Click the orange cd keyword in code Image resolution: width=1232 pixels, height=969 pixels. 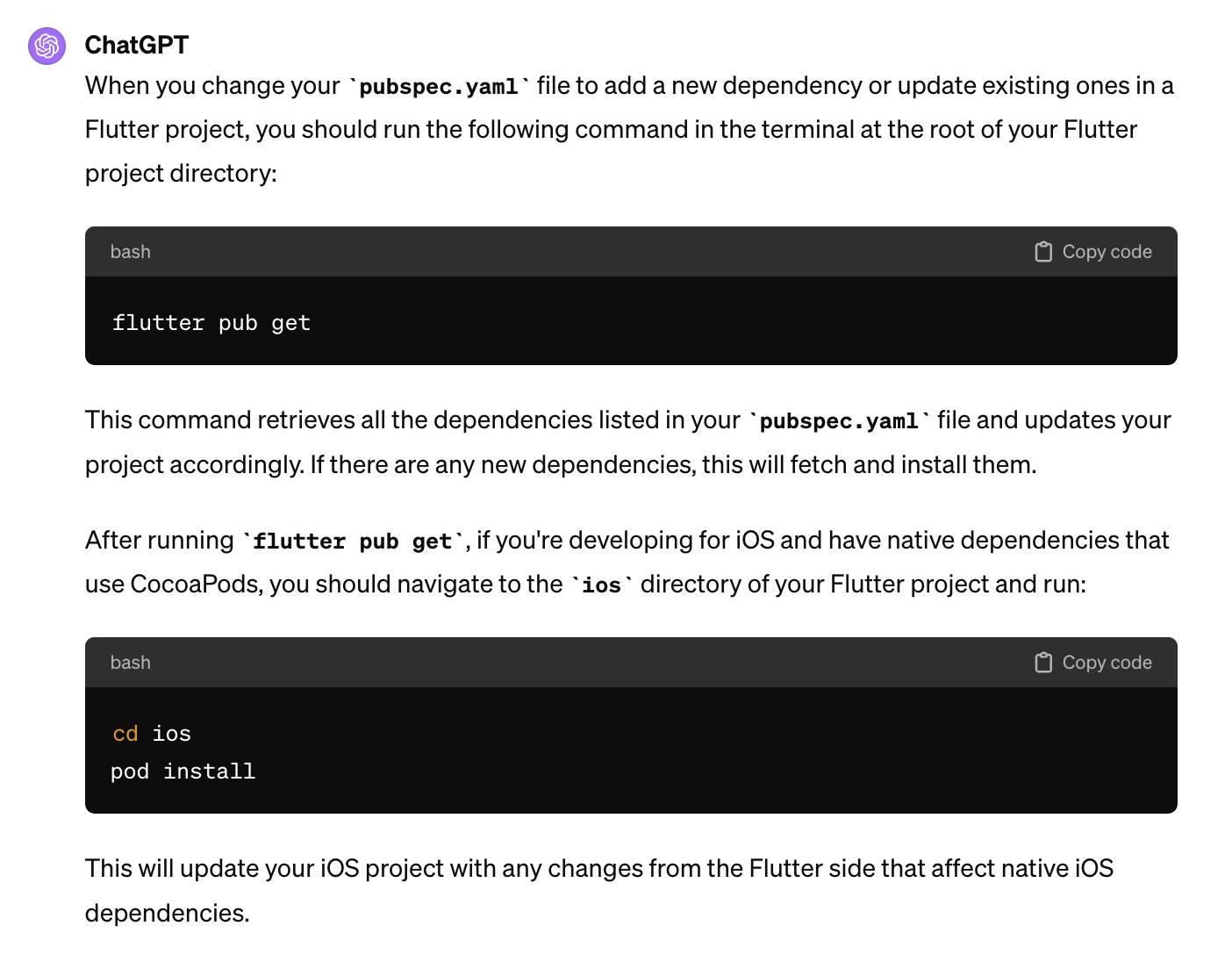(125, 734)
